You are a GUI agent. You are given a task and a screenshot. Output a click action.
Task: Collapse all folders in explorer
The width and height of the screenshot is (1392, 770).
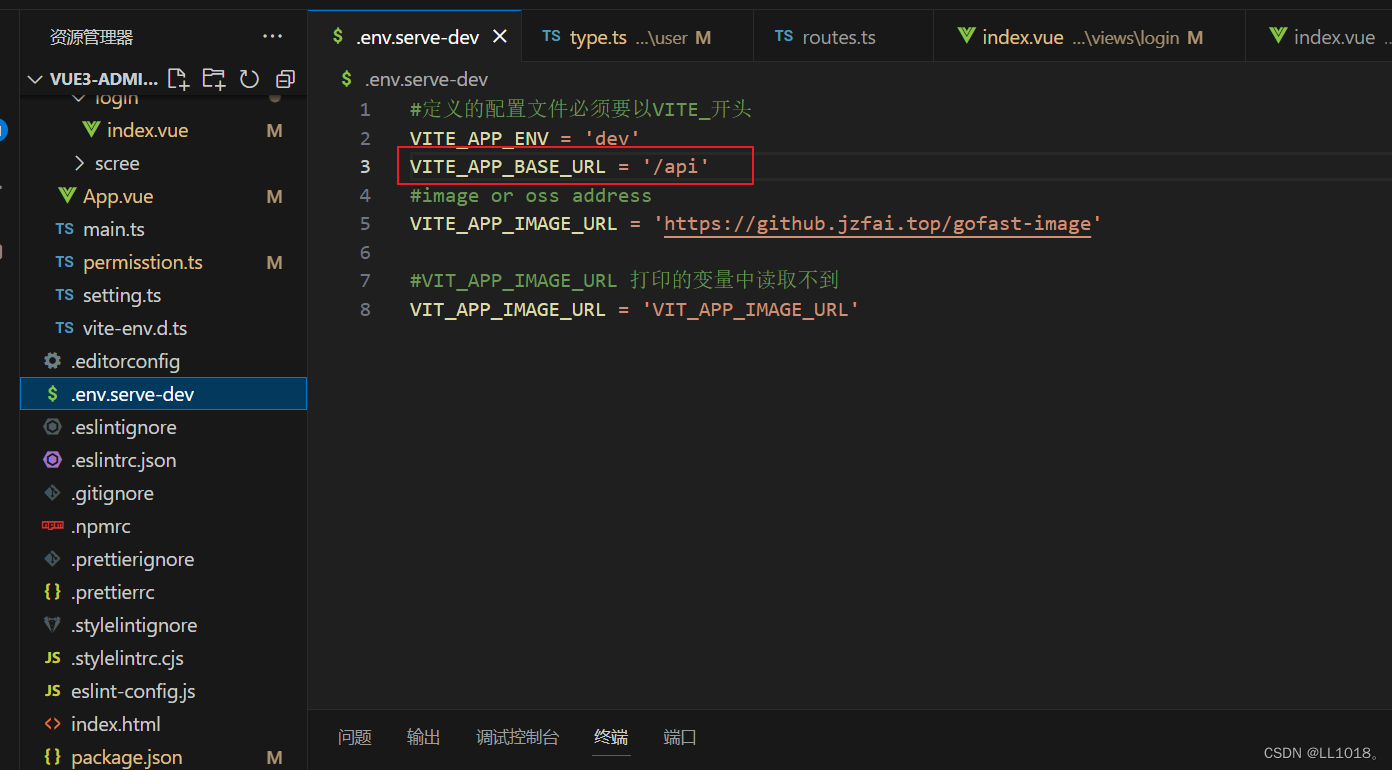[x=285, y=79]
